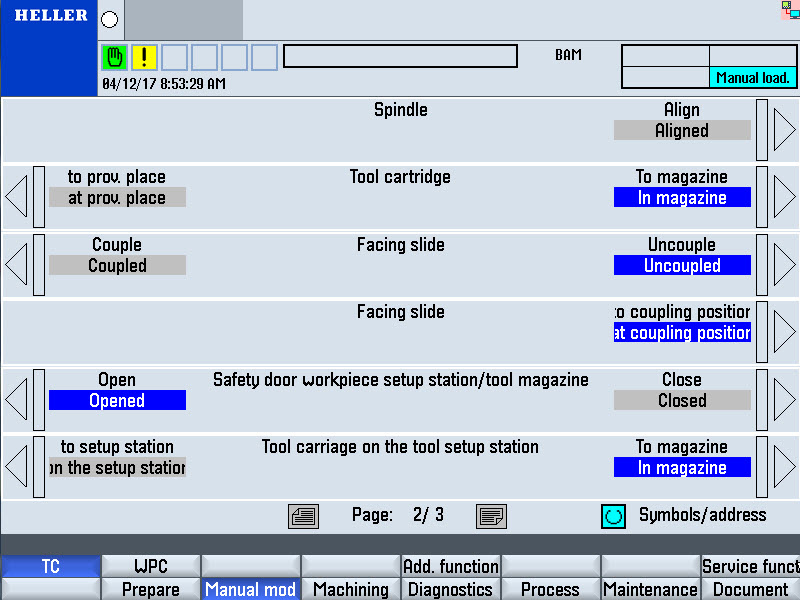This screenshot has height=600, width=800.
Task: Click the Manual load. status indicator
Action: [x=752, y=78]
